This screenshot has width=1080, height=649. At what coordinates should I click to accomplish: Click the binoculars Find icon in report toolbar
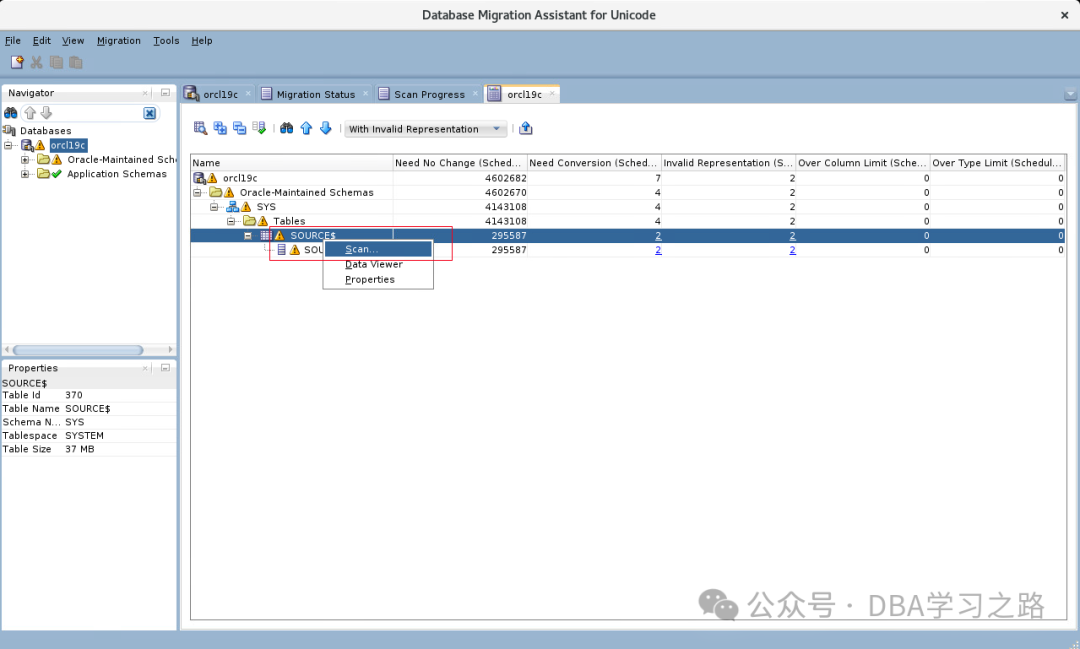[x=287, y=128]
